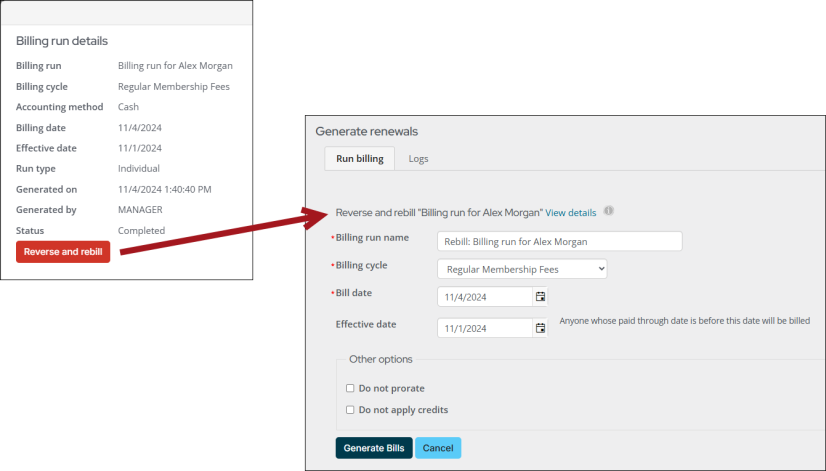Screen dimensions: 826x471
Task: Tick the Do not apply credits checkbox
Action: (350, 410)
